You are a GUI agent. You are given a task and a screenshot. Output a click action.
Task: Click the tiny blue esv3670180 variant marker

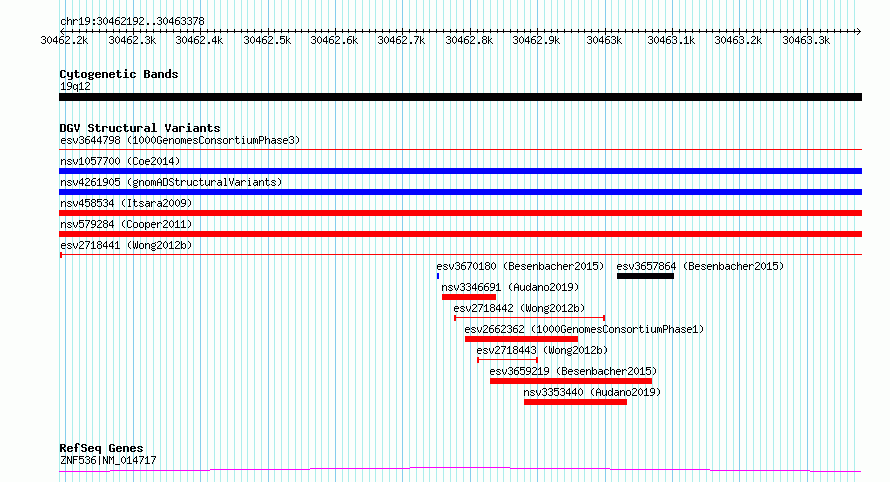point(438,276)
